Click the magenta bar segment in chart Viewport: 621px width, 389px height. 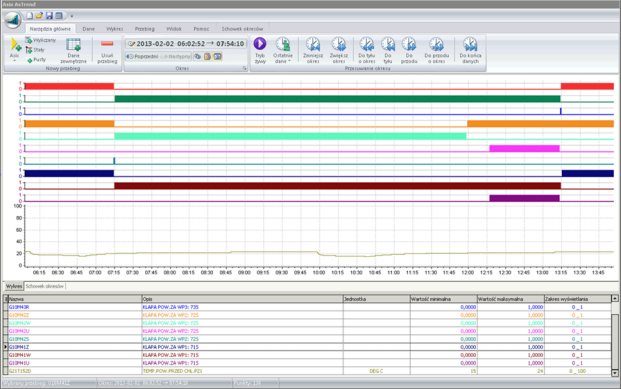524,148
